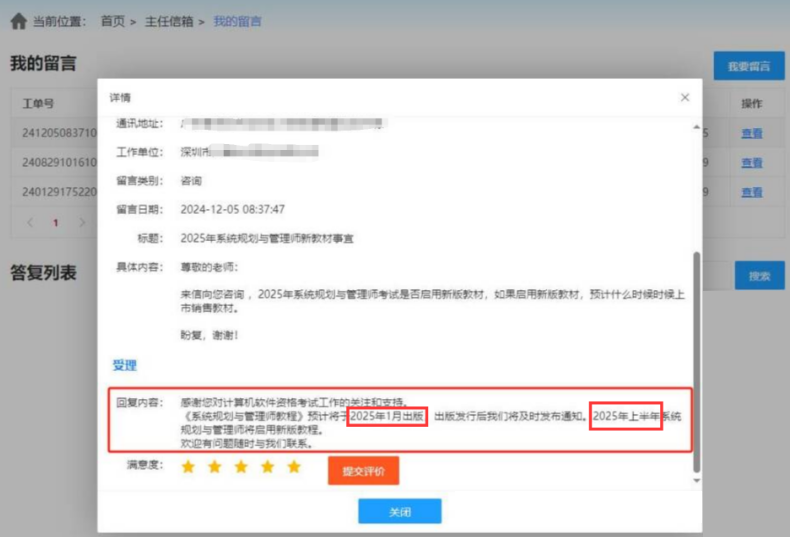The width and height of the screenshot is (790, 537).
Task: Close the 详情 dialog with the X
Action: click(685, 97)
